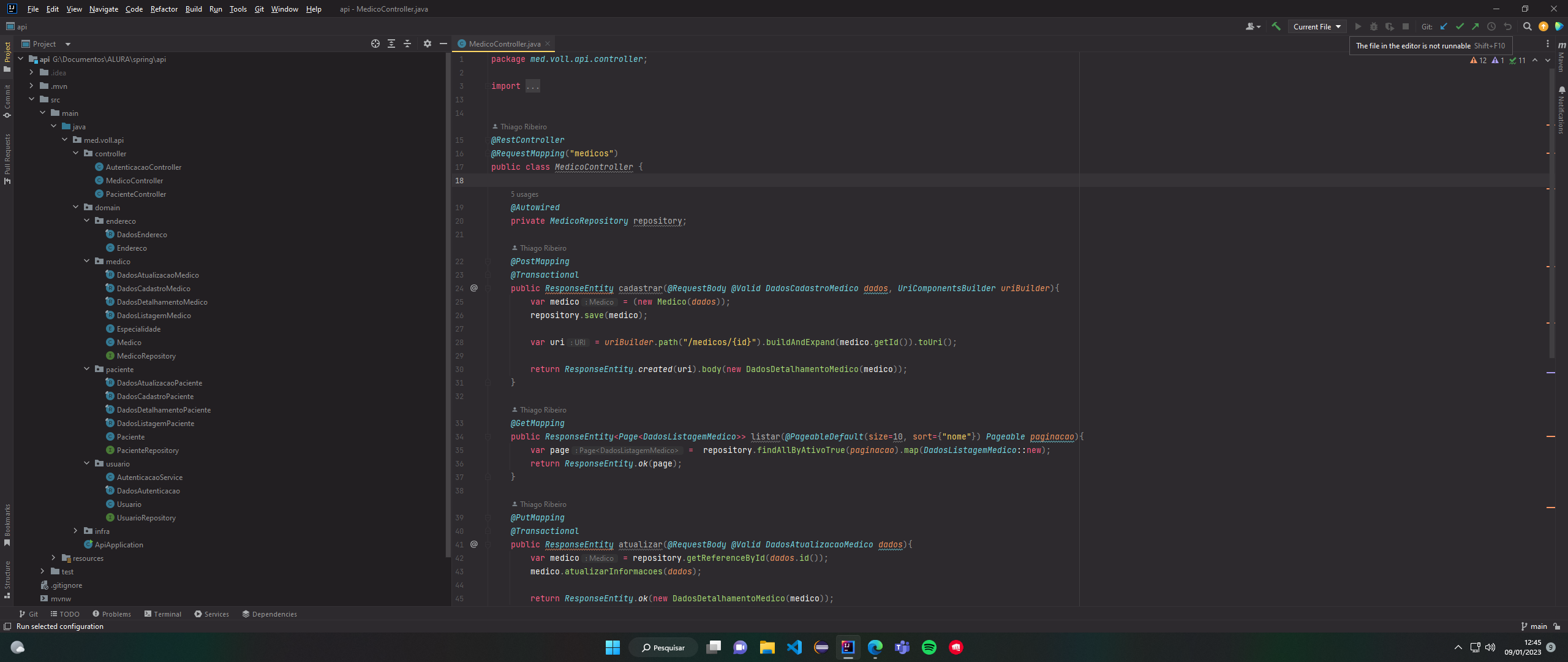The height and width of the screenshot is (662, 1568).
Task: Expand the medico domain folder
Action: (x=87, y=261)
